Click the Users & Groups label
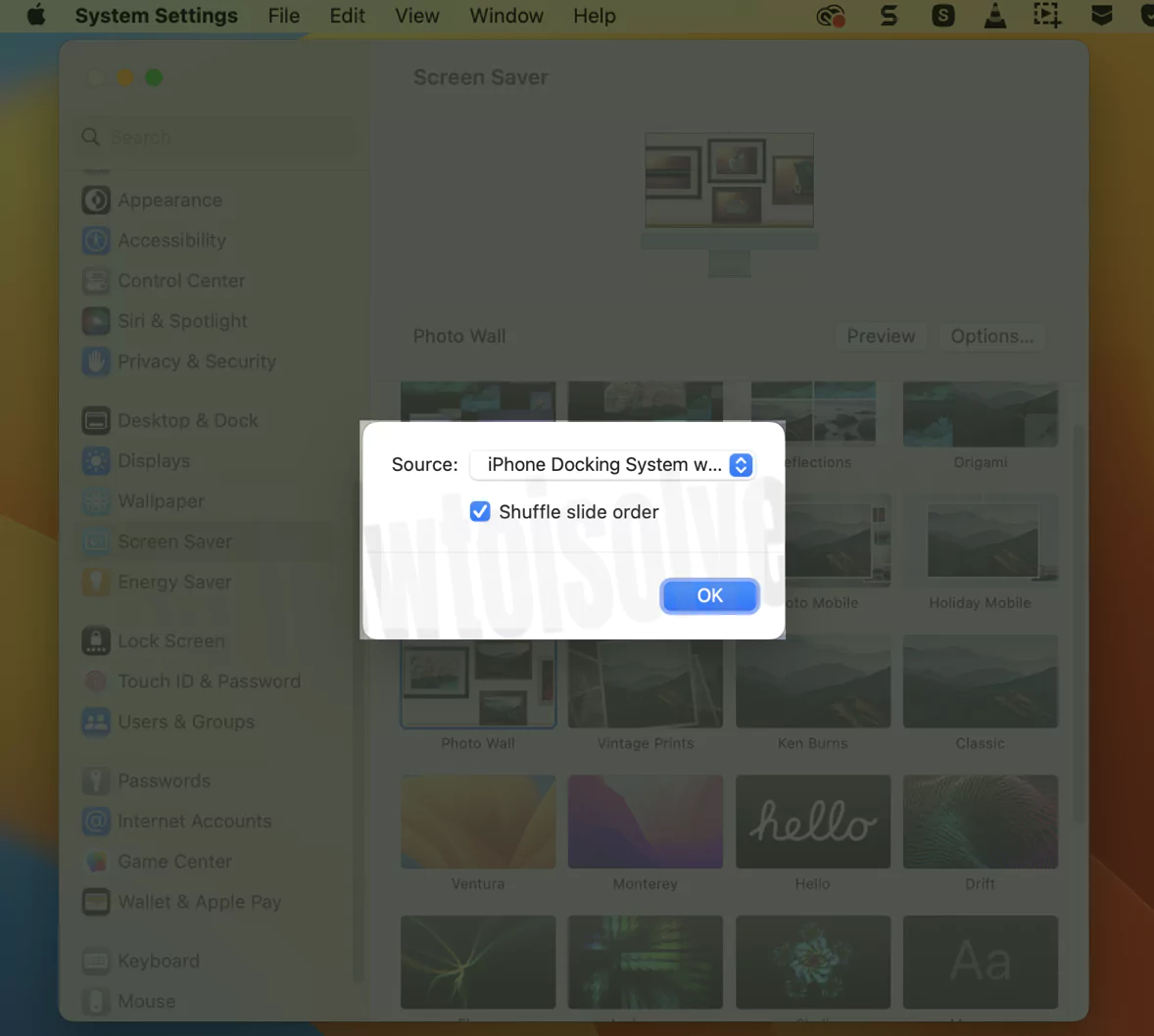Viewport: 1154px width, 1036px height. (186, 722)
